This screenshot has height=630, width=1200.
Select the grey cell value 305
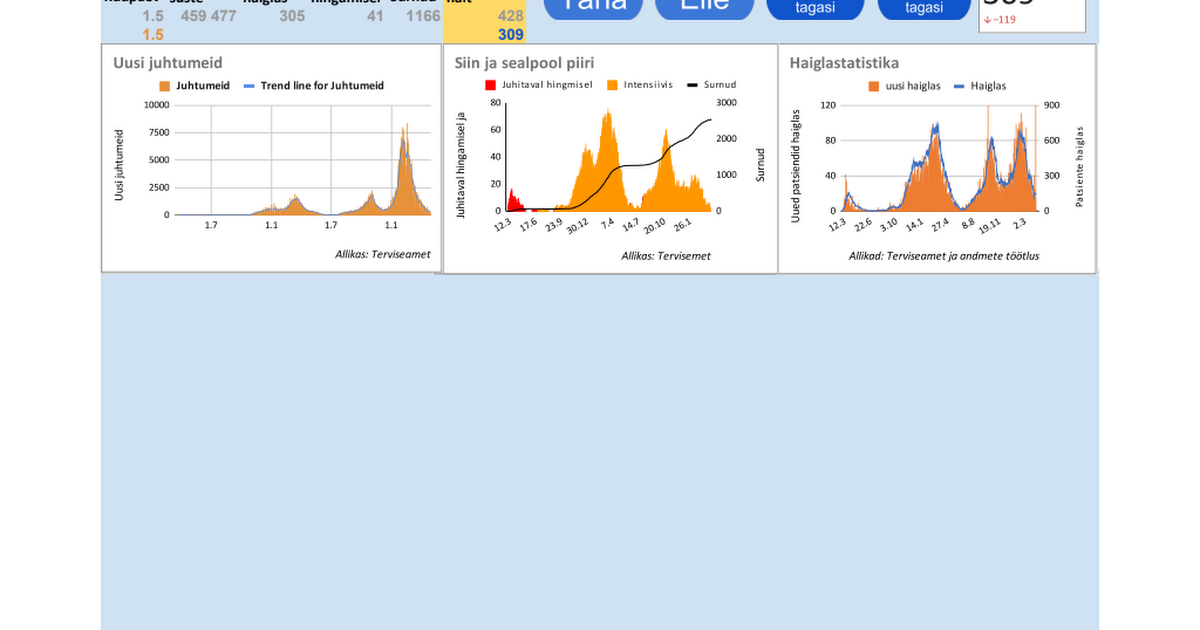pos(292,16)
